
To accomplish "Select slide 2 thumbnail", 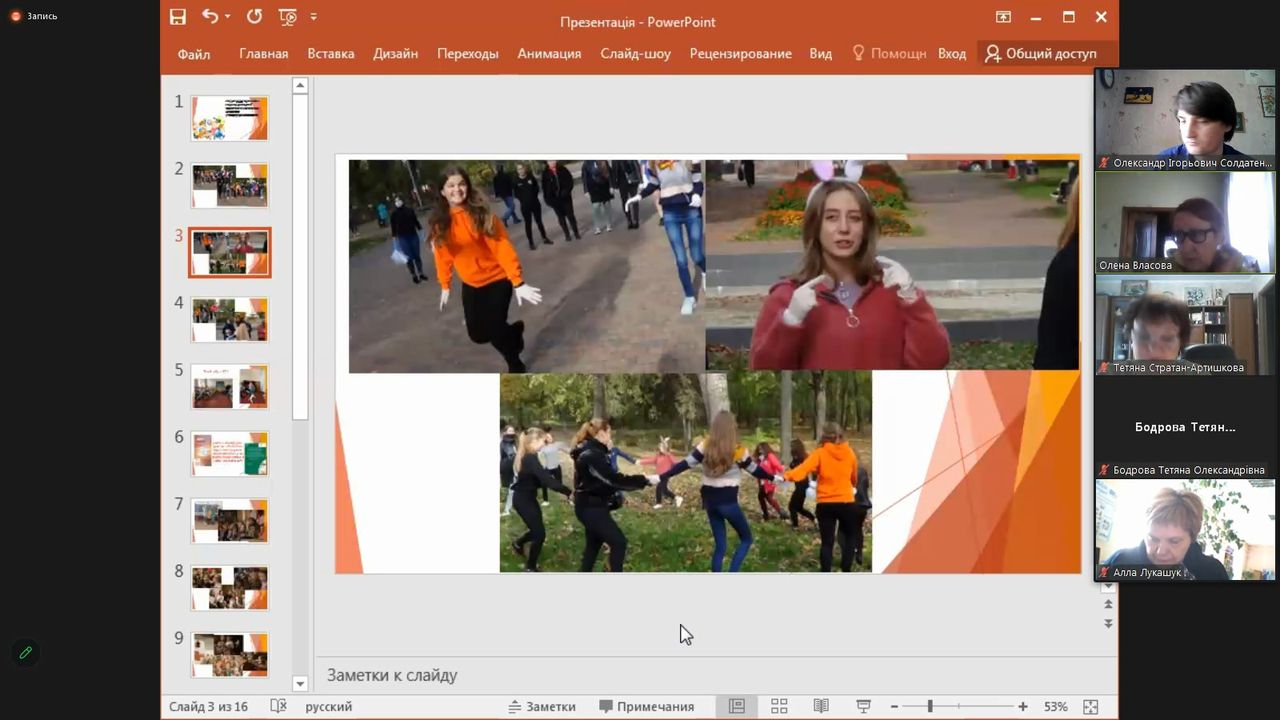I will point(230,185).
